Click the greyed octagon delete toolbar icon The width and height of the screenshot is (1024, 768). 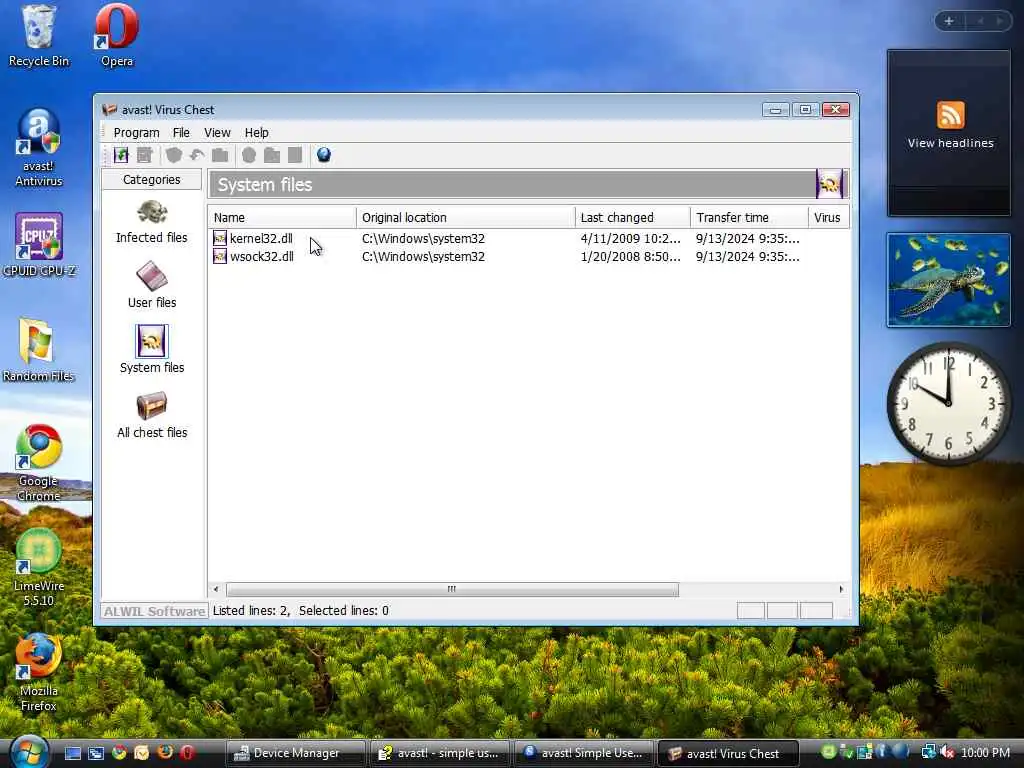[249, 155]
